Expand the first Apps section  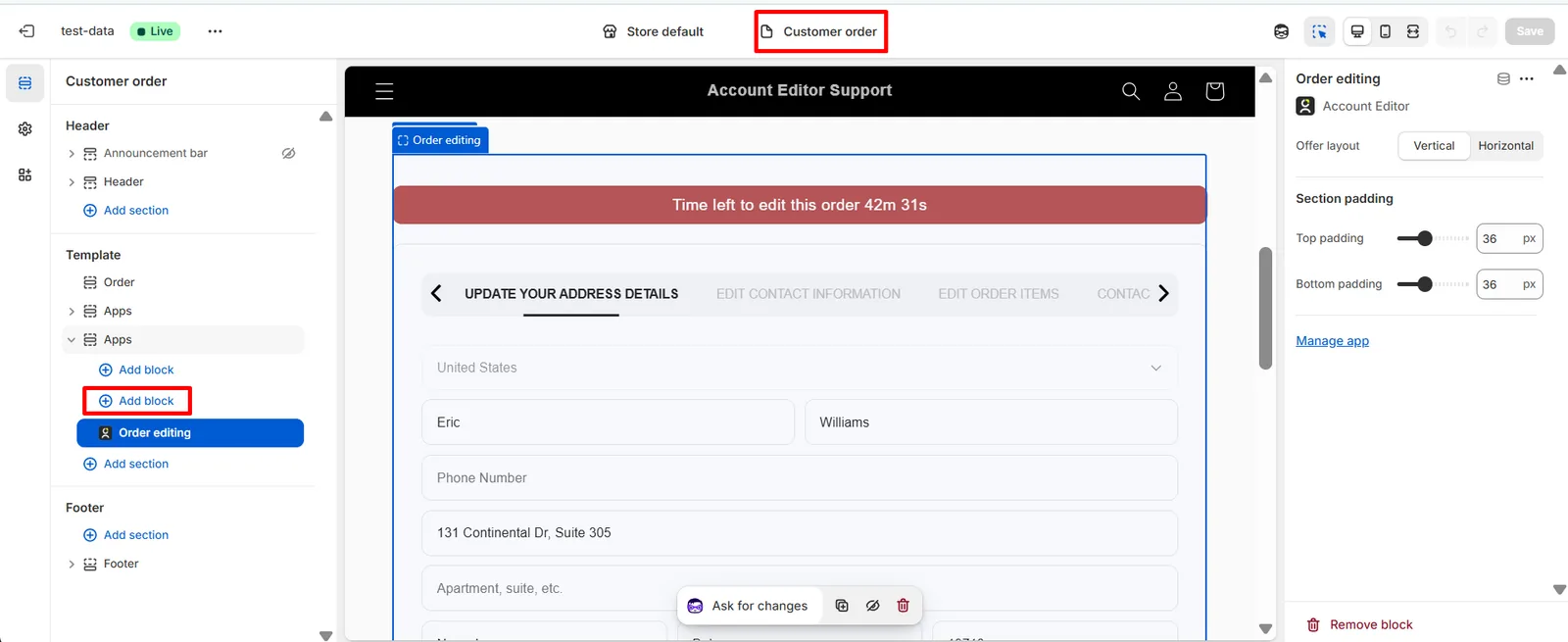click(72, 312)
